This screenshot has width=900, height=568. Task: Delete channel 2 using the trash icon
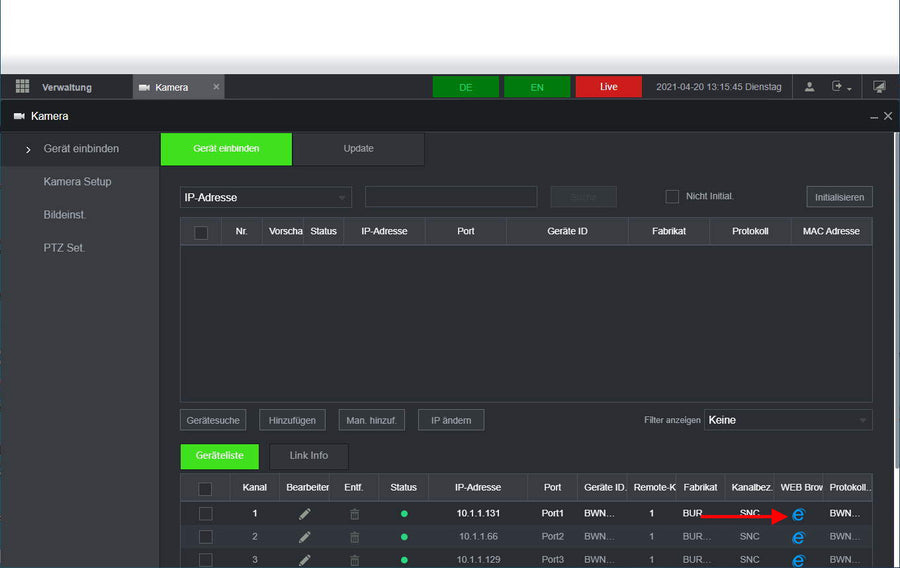(354, 537)
